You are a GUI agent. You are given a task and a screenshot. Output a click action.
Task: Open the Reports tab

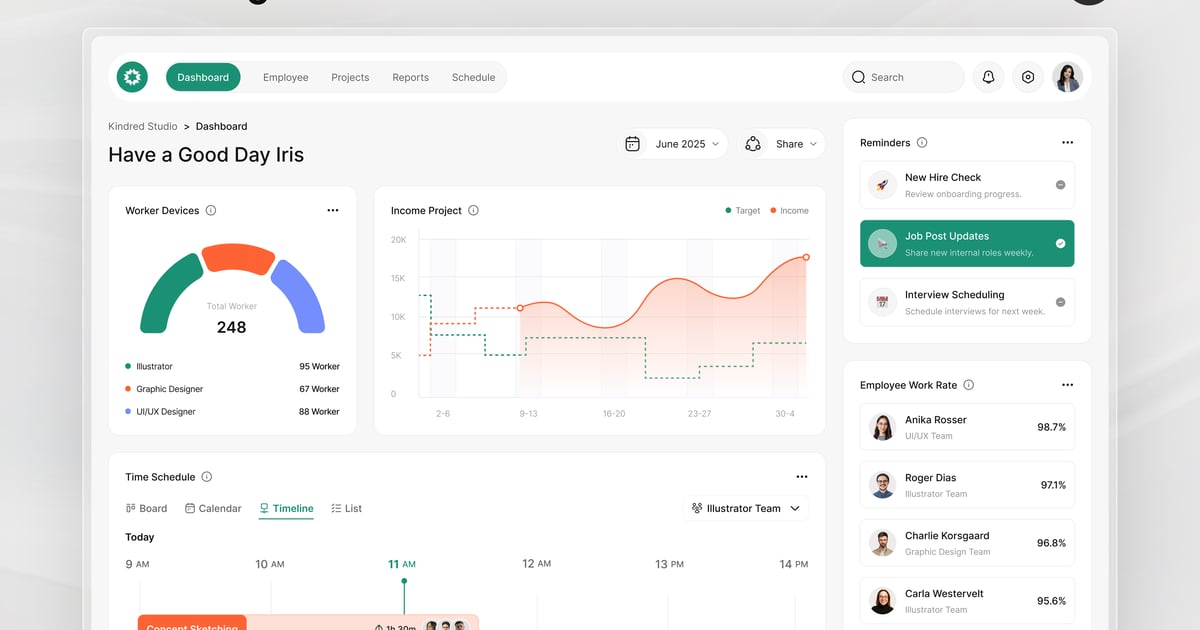[x=410, y=77]
